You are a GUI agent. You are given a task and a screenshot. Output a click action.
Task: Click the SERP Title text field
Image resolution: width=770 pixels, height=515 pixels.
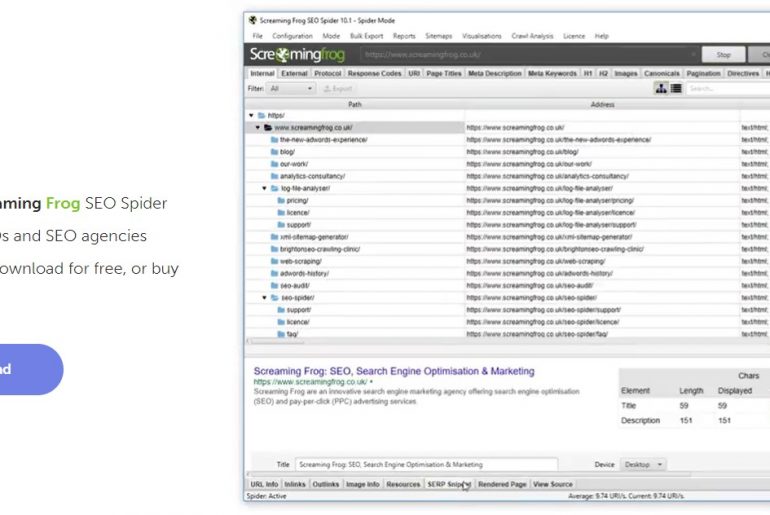pos(426,464)
